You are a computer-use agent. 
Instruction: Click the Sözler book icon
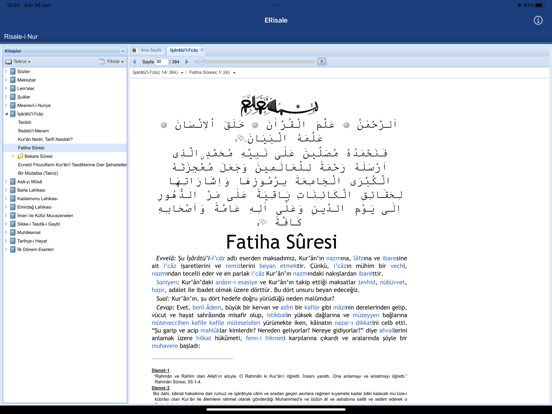tap(13, 71)
